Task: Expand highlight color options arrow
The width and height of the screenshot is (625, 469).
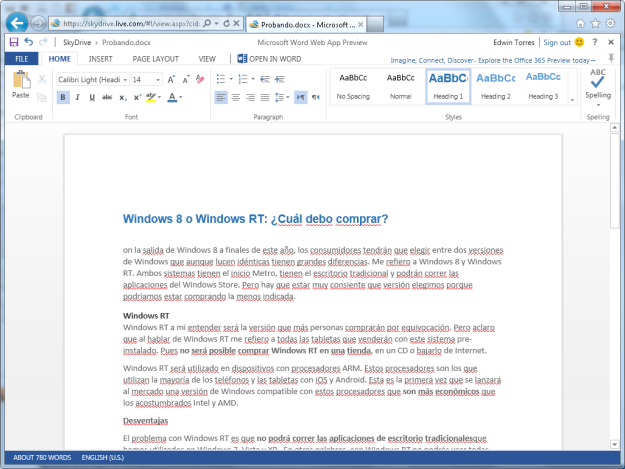Action: tap(159, 97)
